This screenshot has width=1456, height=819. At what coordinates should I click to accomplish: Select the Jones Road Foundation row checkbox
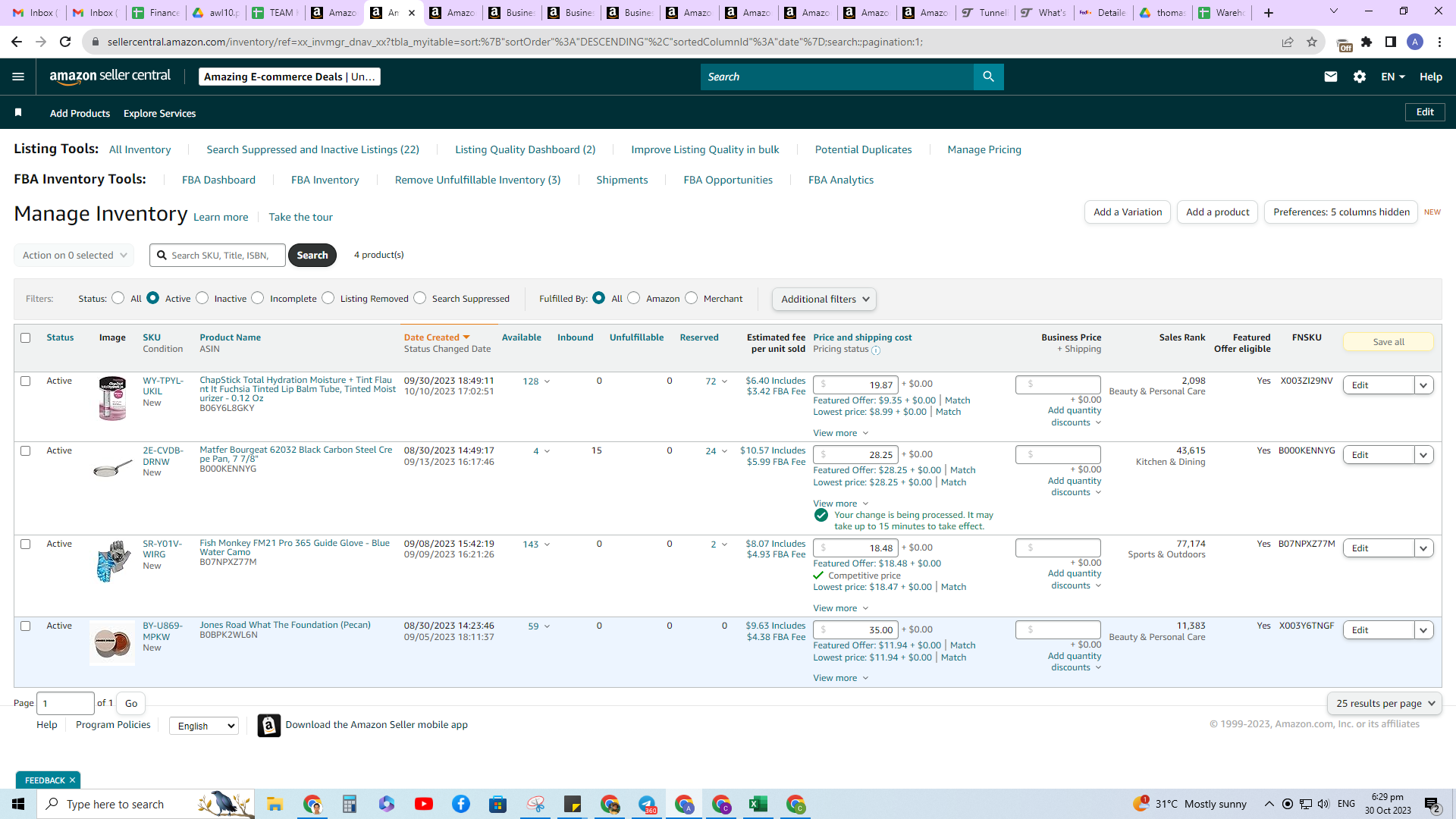[26, 626]
